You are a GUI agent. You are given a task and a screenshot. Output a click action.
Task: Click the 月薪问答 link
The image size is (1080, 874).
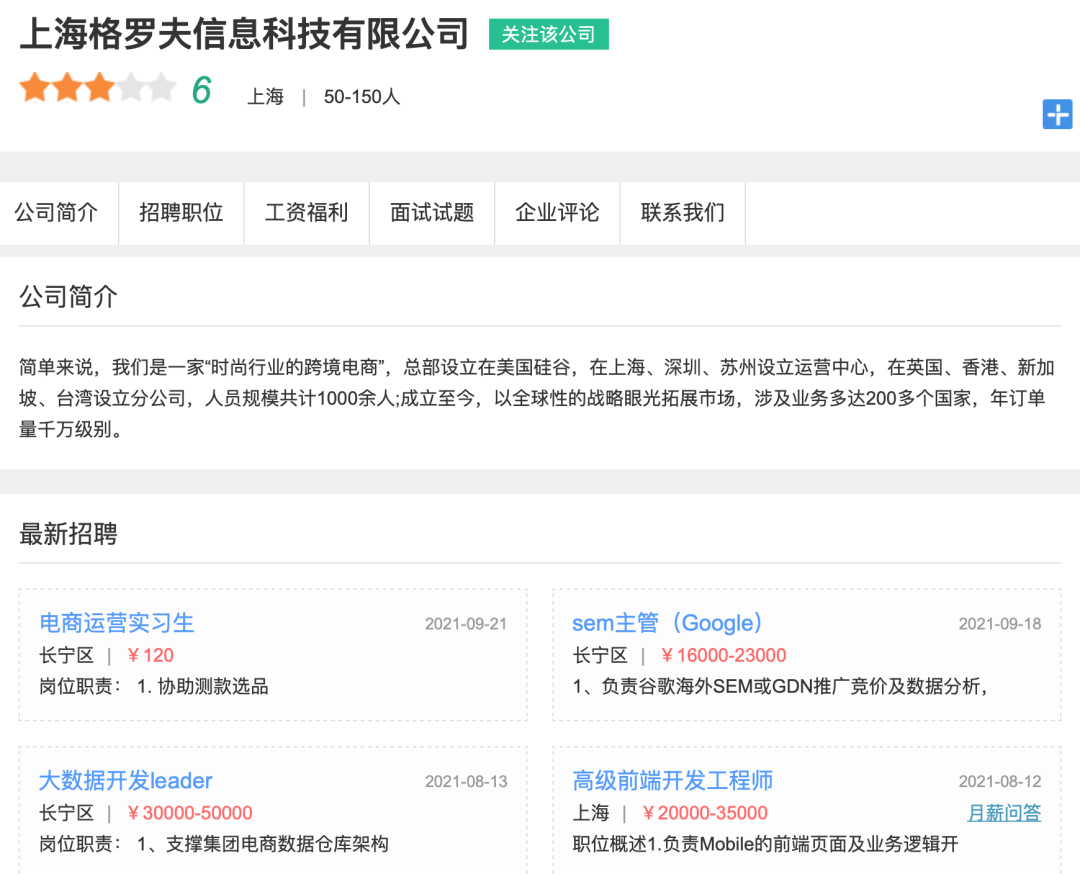pos(1004,813)
